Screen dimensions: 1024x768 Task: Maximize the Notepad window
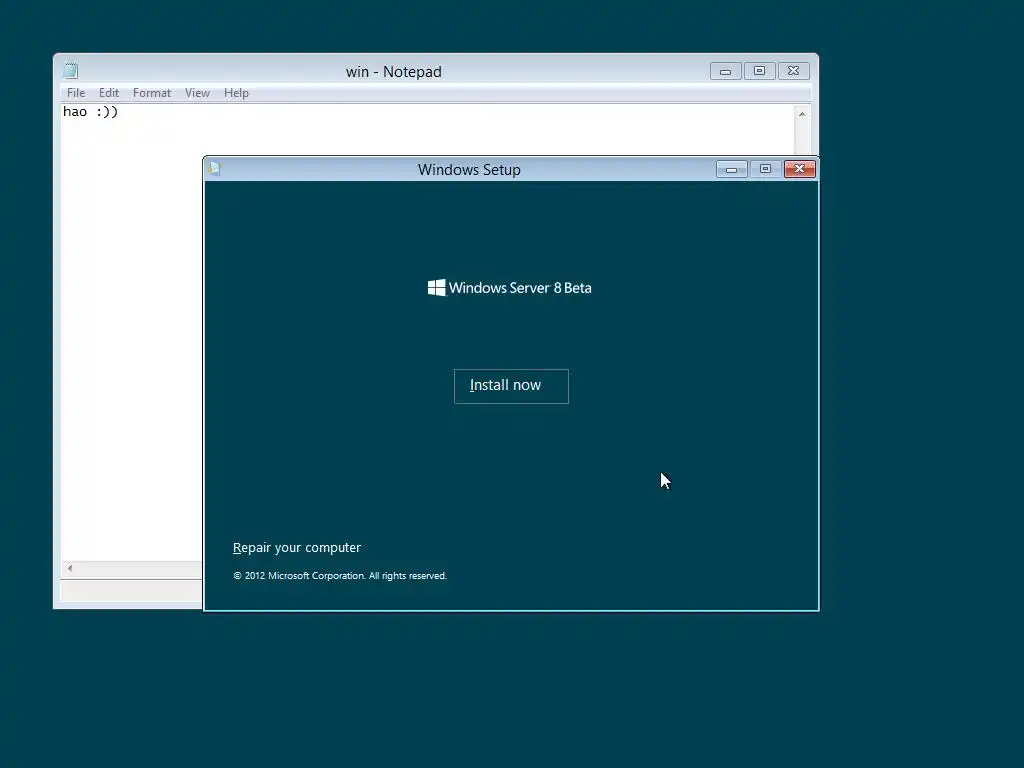[760, 71]
